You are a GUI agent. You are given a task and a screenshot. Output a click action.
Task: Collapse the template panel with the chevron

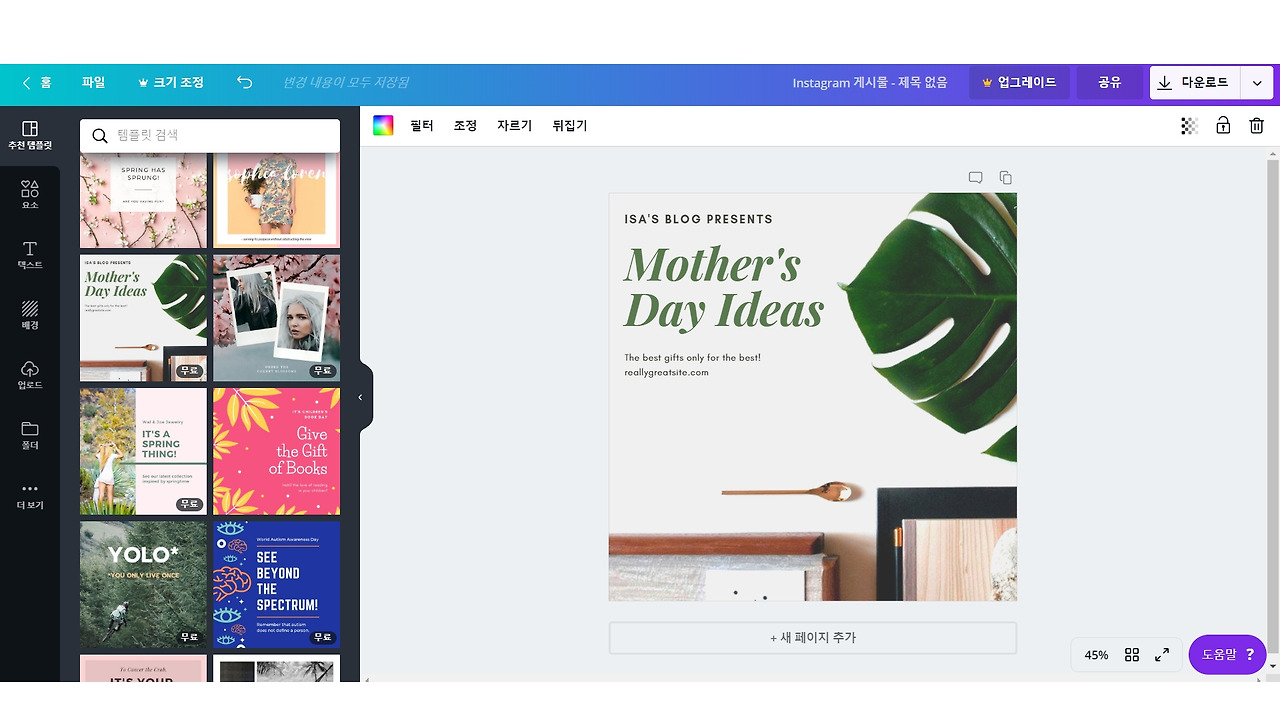pyautogui.click(x=361, y=396)
